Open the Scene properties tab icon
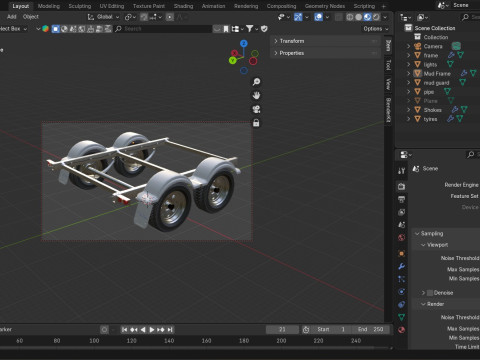Image resolution: width=480 pixels, height=360 pixels. (401, 225)
